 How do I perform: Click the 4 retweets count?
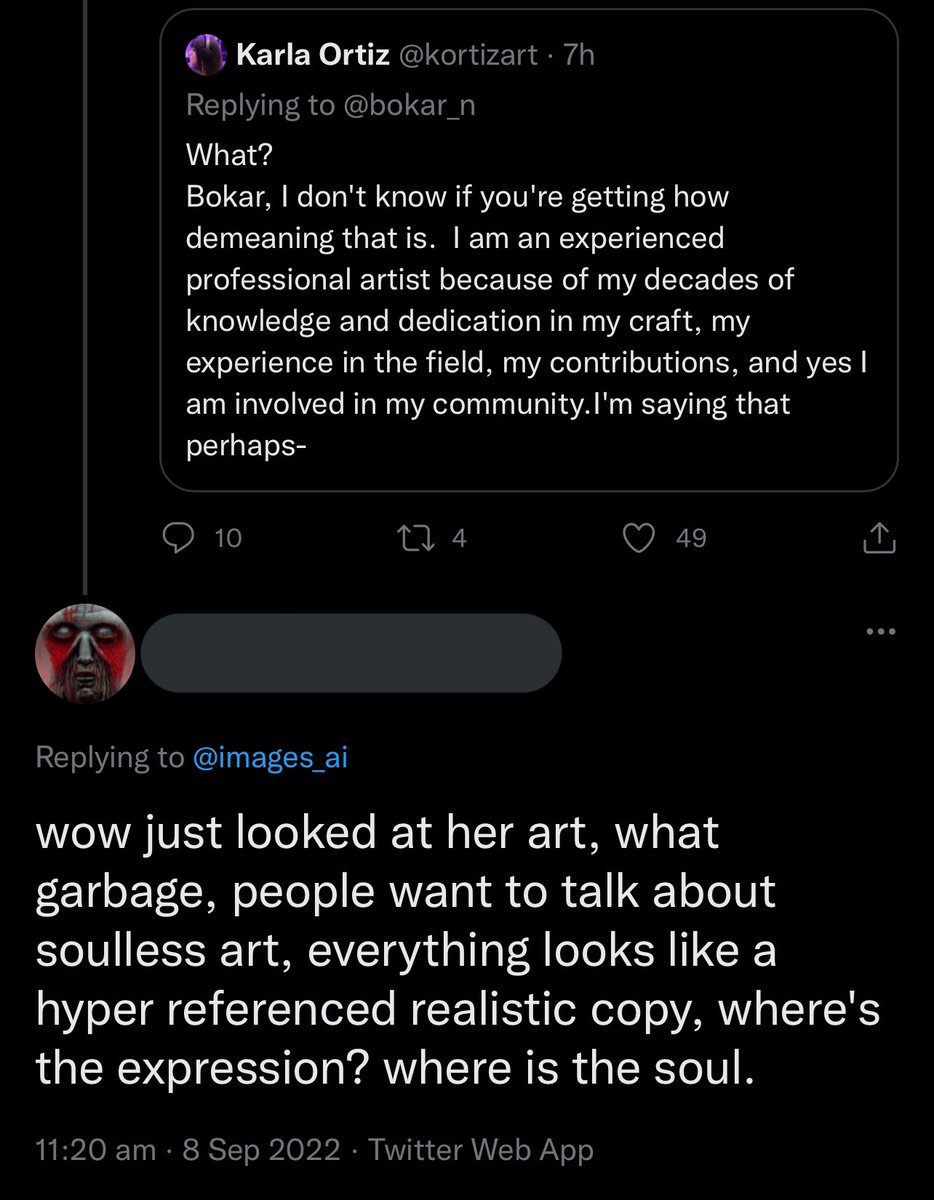(460, 539)
